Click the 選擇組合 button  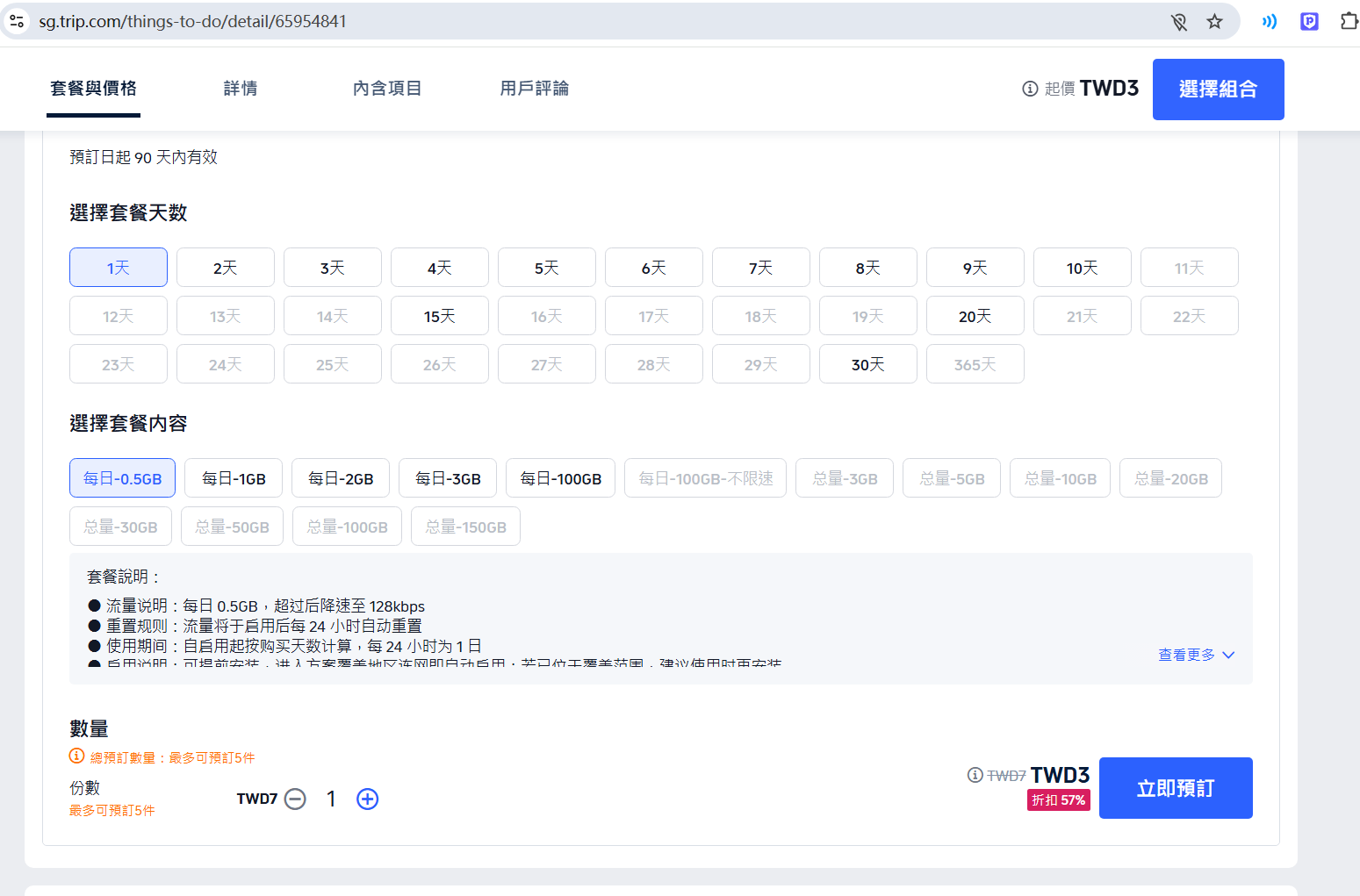coord(1219,90)
